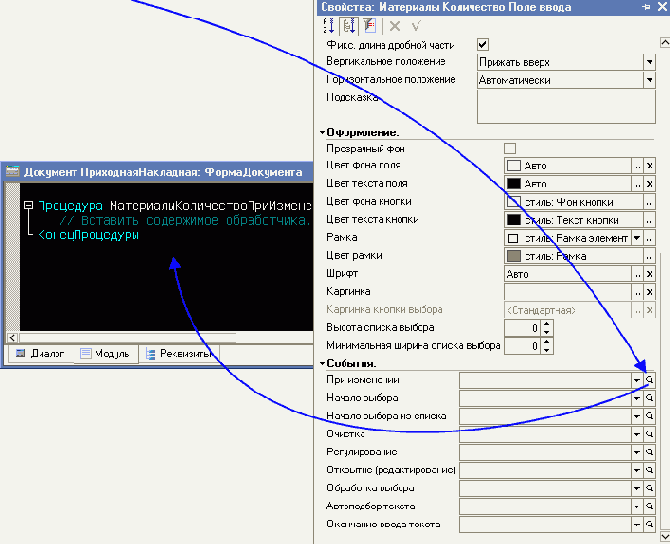
Task: Click magnifier icon for Очистка event
Action: 649,434
